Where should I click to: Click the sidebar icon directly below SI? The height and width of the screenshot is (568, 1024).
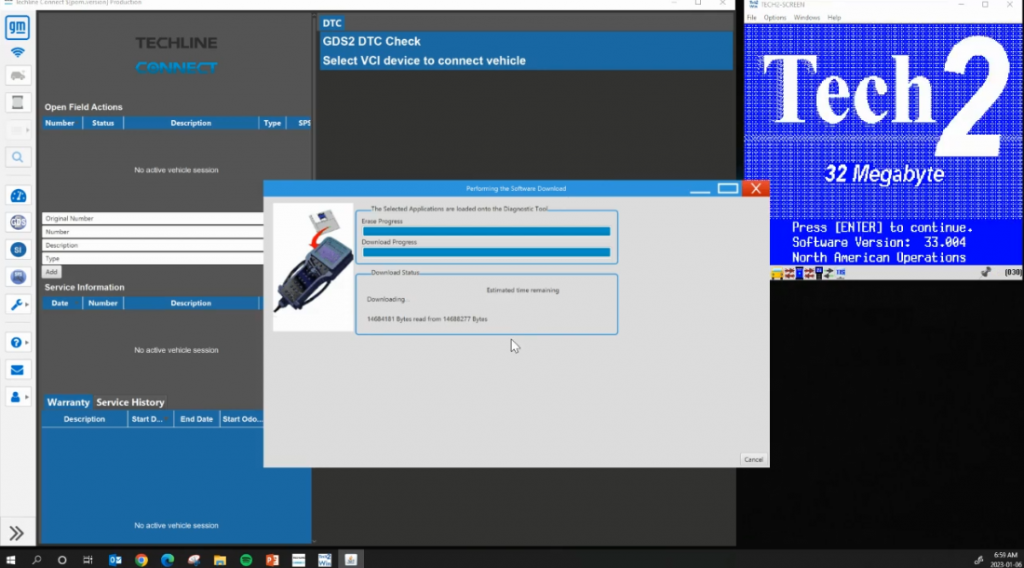[18, 277]
